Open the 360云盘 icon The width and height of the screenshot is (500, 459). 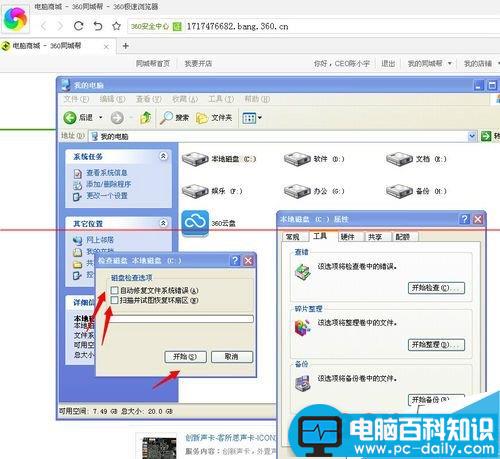[195, 223]
